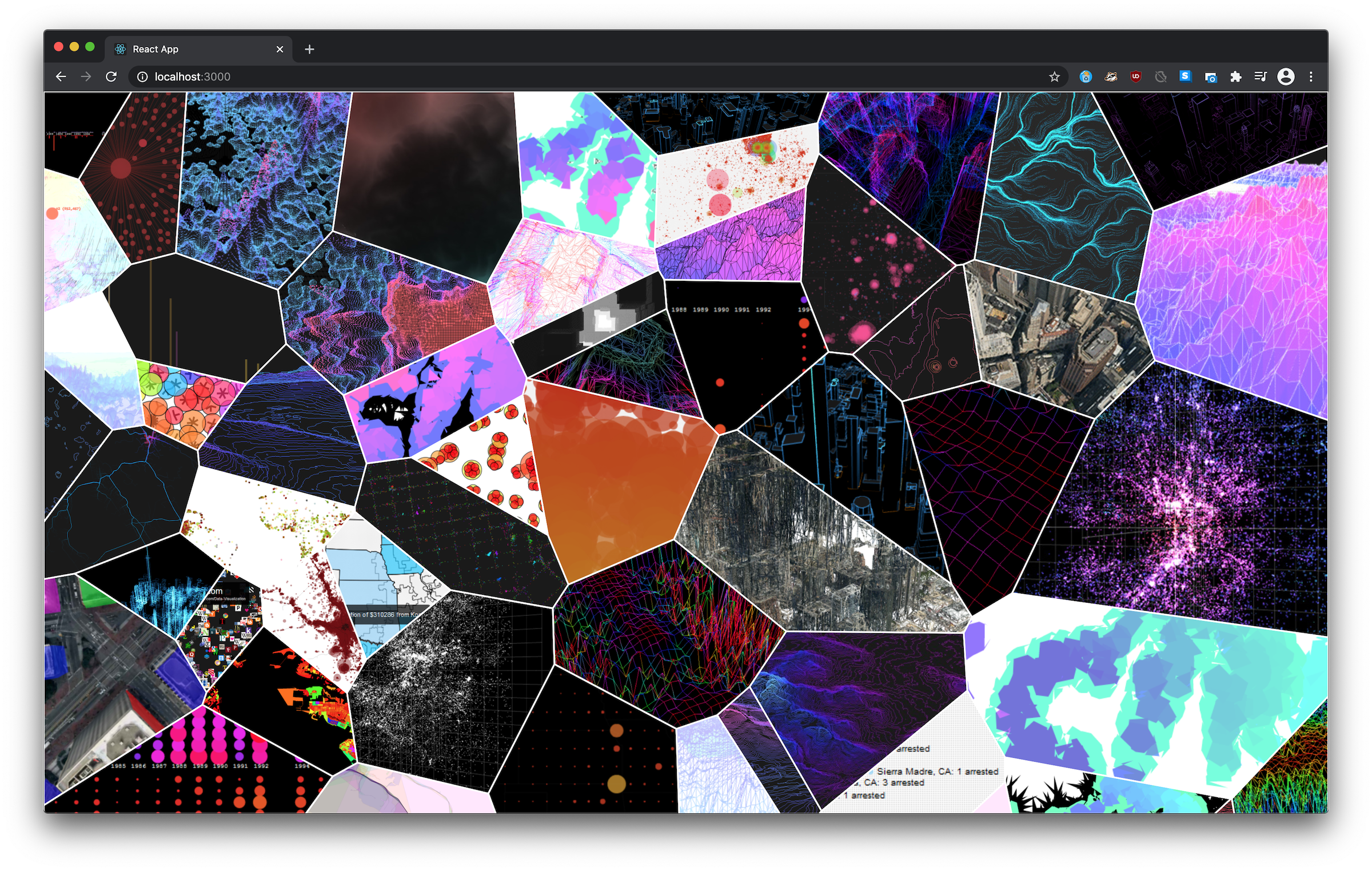The image size is (1372, 871).
Task: Open the media controls playlist icon
Action: (1260, 77)
